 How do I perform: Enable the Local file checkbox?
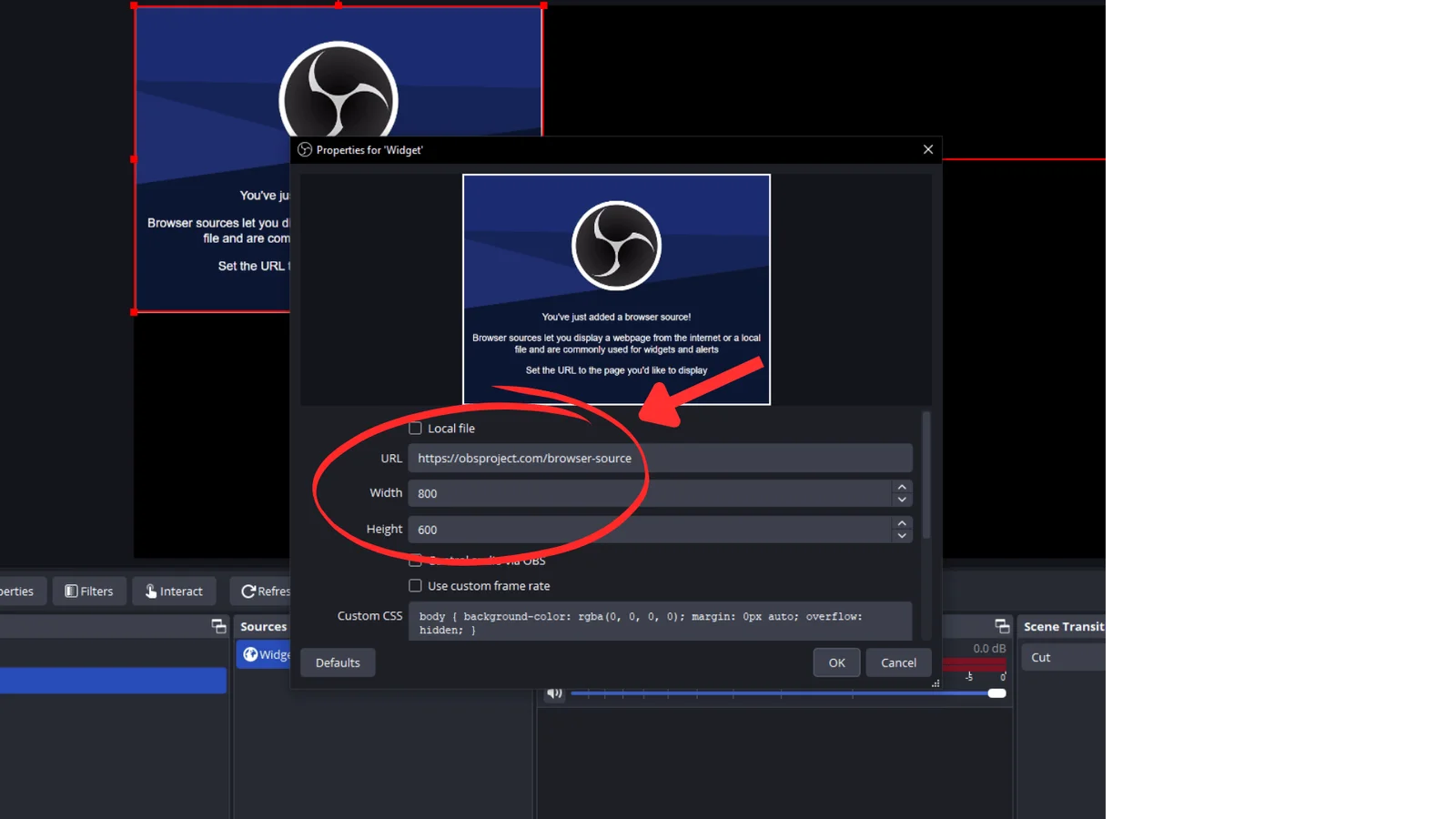coord(416,429)
